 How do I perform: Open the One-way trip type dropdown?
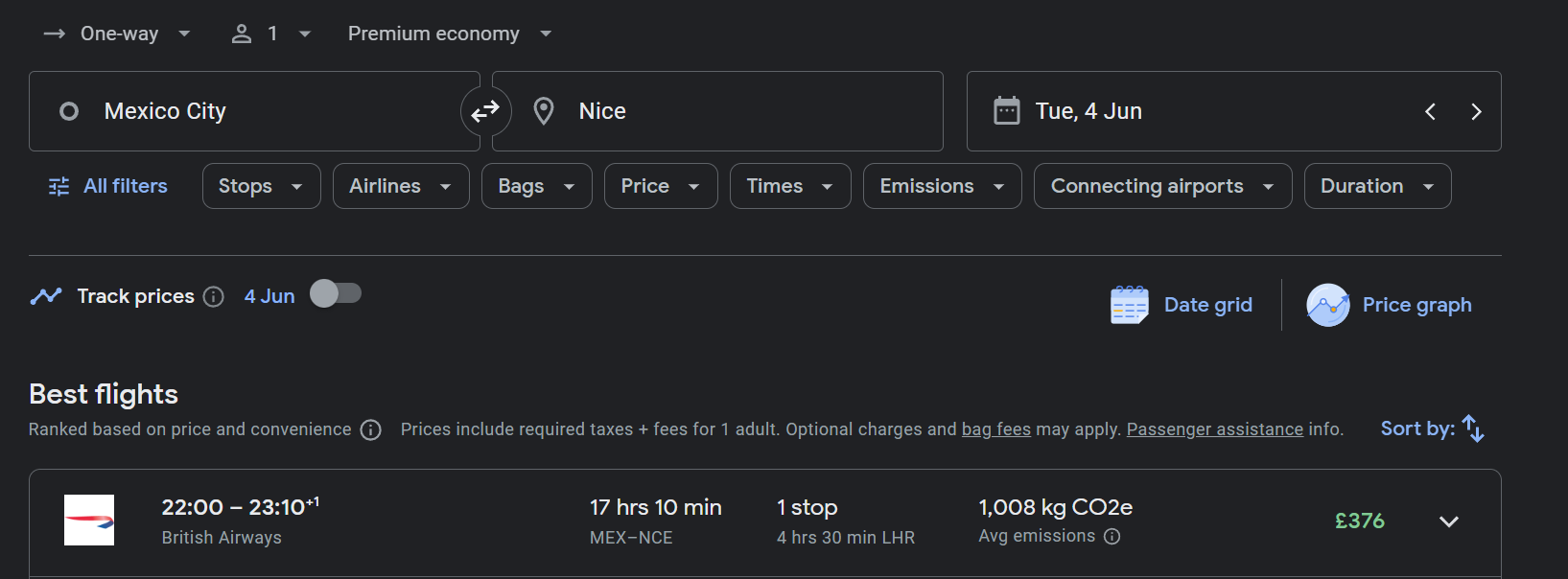pyautogui.click(x=117, y=34)
